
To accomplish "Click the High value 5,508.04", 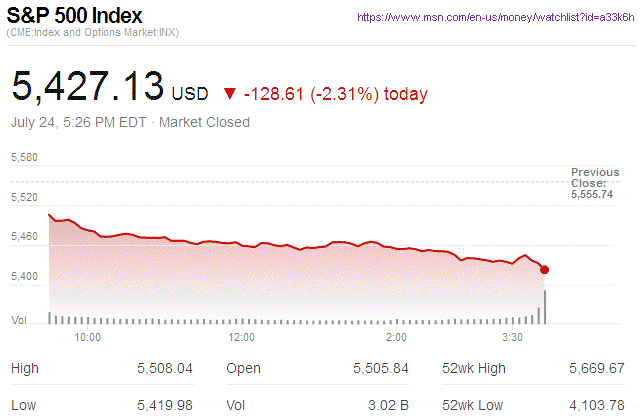I will click(162, 369).
